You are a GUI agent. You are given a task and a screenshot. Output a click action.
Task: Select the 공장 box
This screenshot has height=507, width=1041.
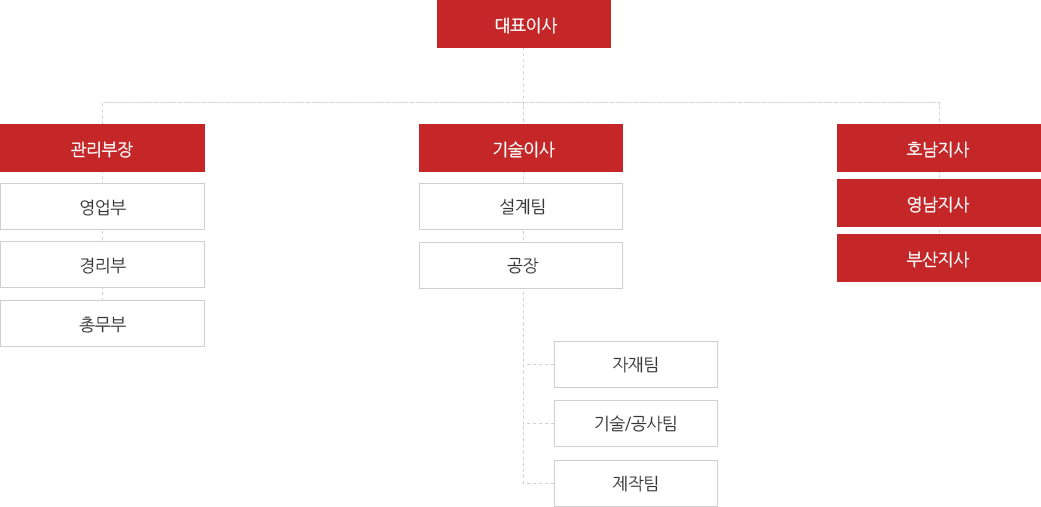(x=520, y=265)
